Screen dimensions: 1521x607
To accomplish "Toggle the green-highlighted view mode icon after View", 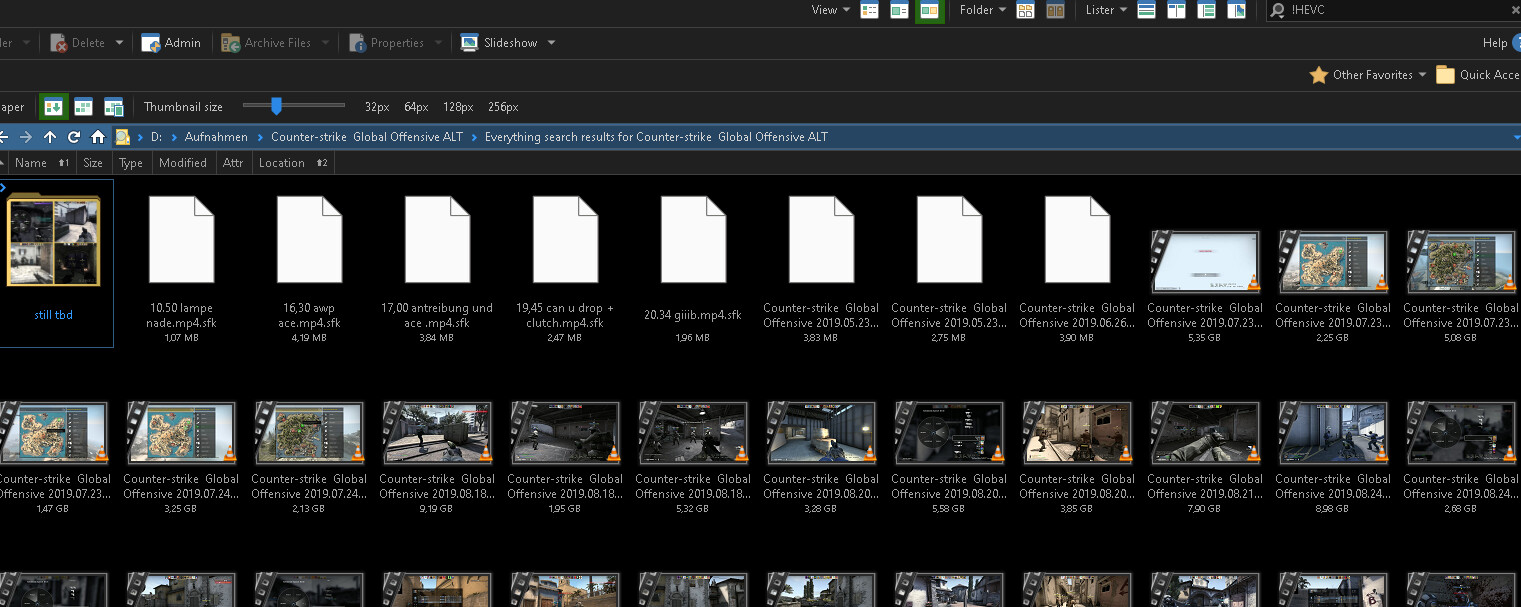I will coord(930,10).
